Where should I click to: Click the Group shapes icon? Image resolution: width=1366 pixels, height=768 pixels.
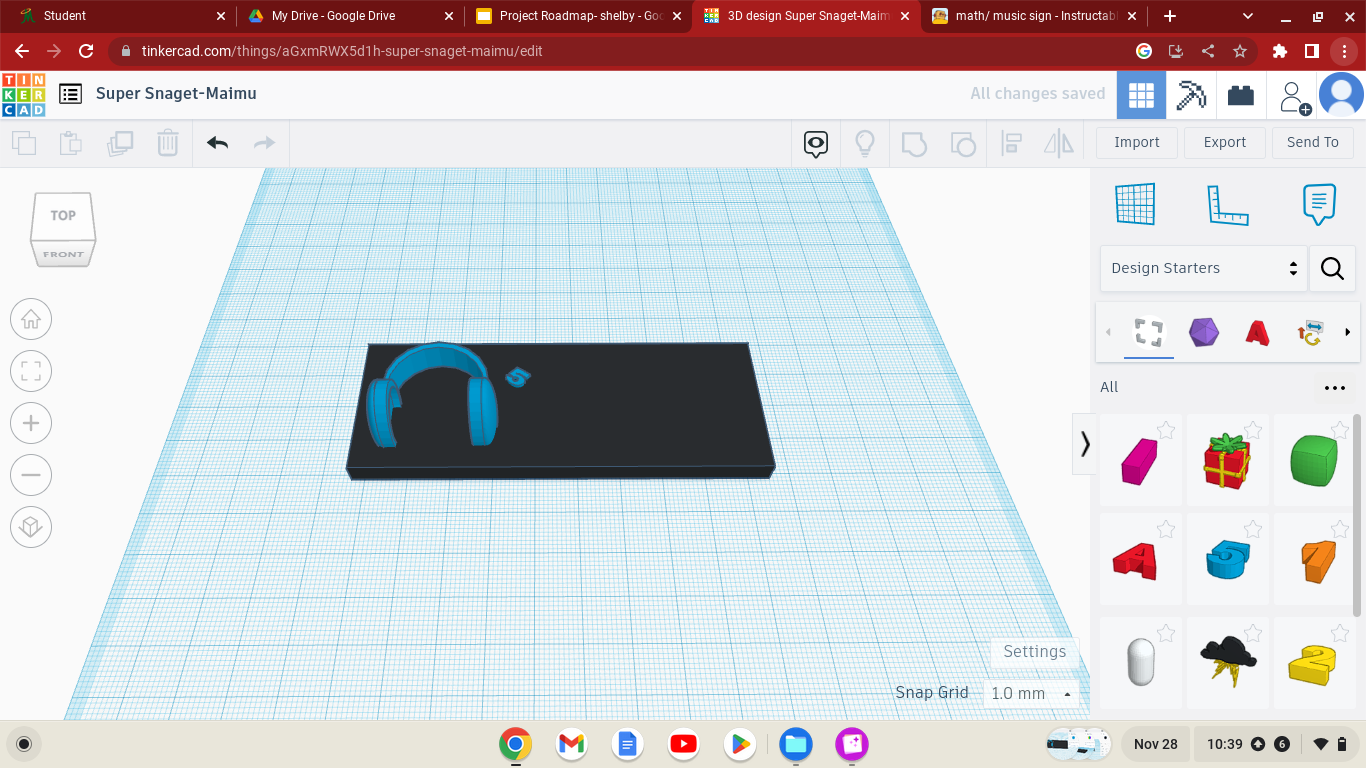(x=915, y=143)
